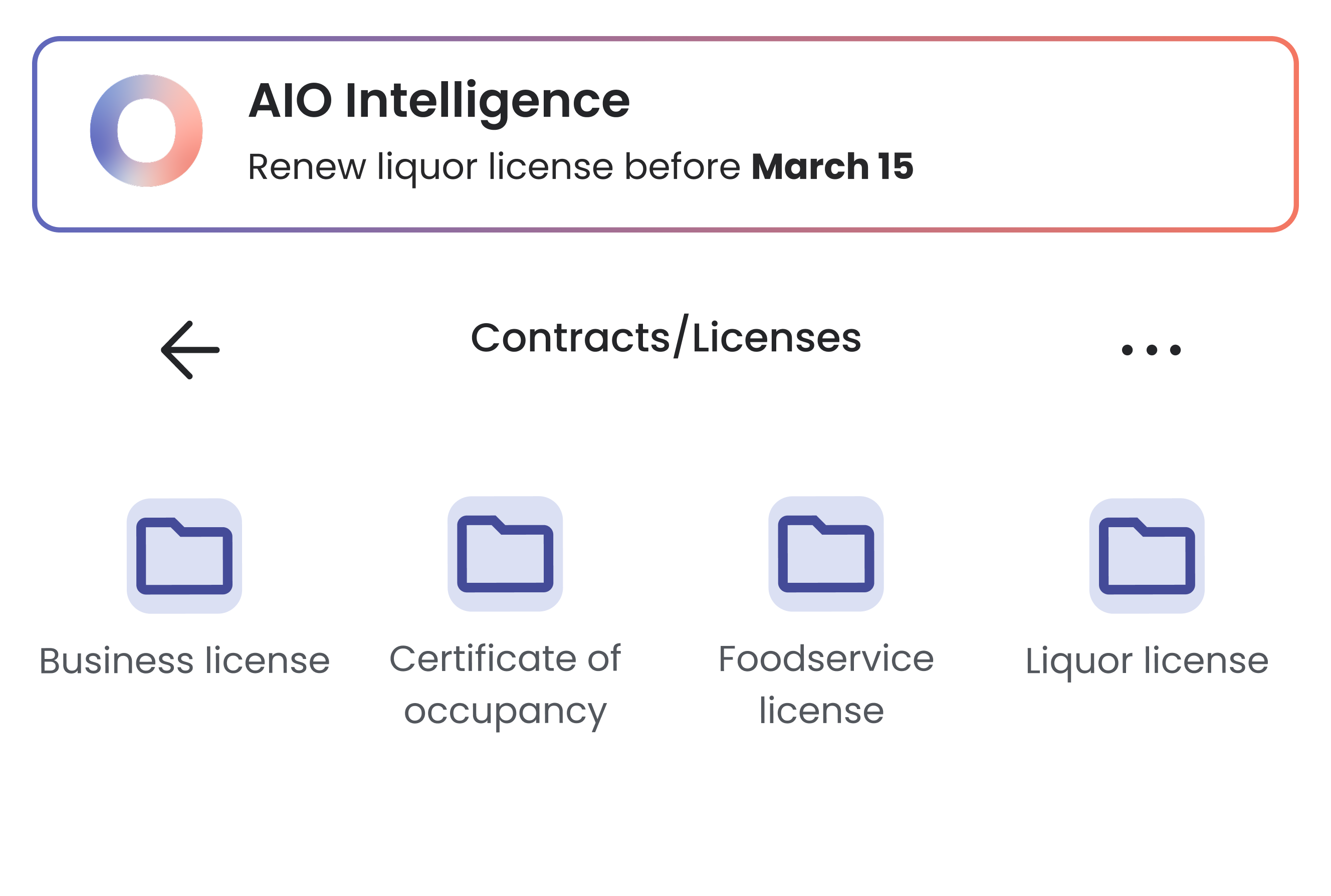Click the word Licenses in the header

coord(776,337)
